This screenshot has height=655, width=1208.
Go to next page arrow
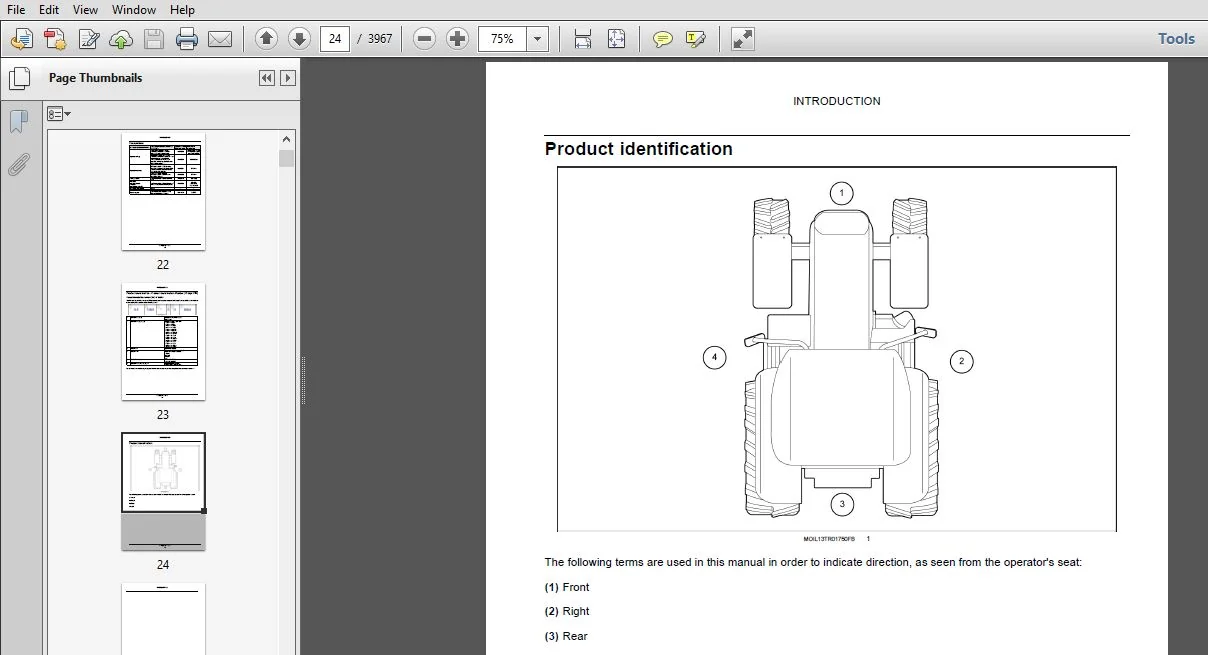point(299,39)
